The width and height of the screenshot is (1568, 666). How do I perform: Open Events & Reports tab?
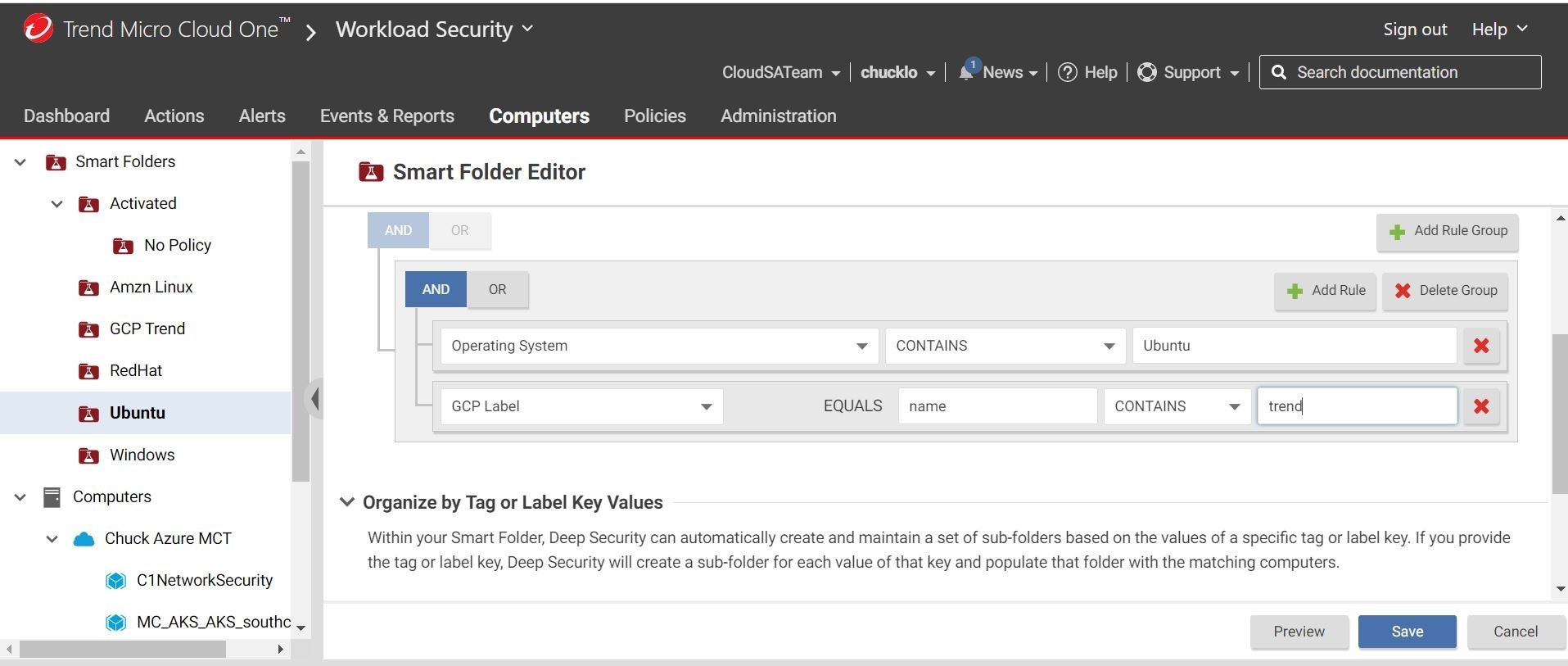tap(386, 116)
